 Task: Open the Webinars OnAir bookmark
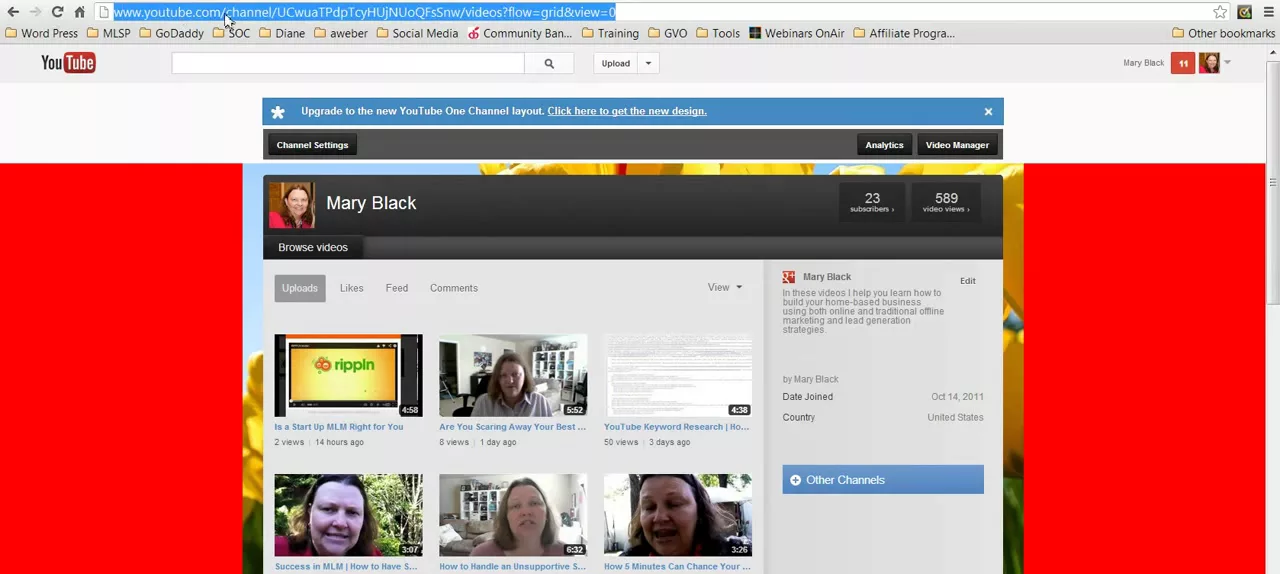[x=797, y=33]
